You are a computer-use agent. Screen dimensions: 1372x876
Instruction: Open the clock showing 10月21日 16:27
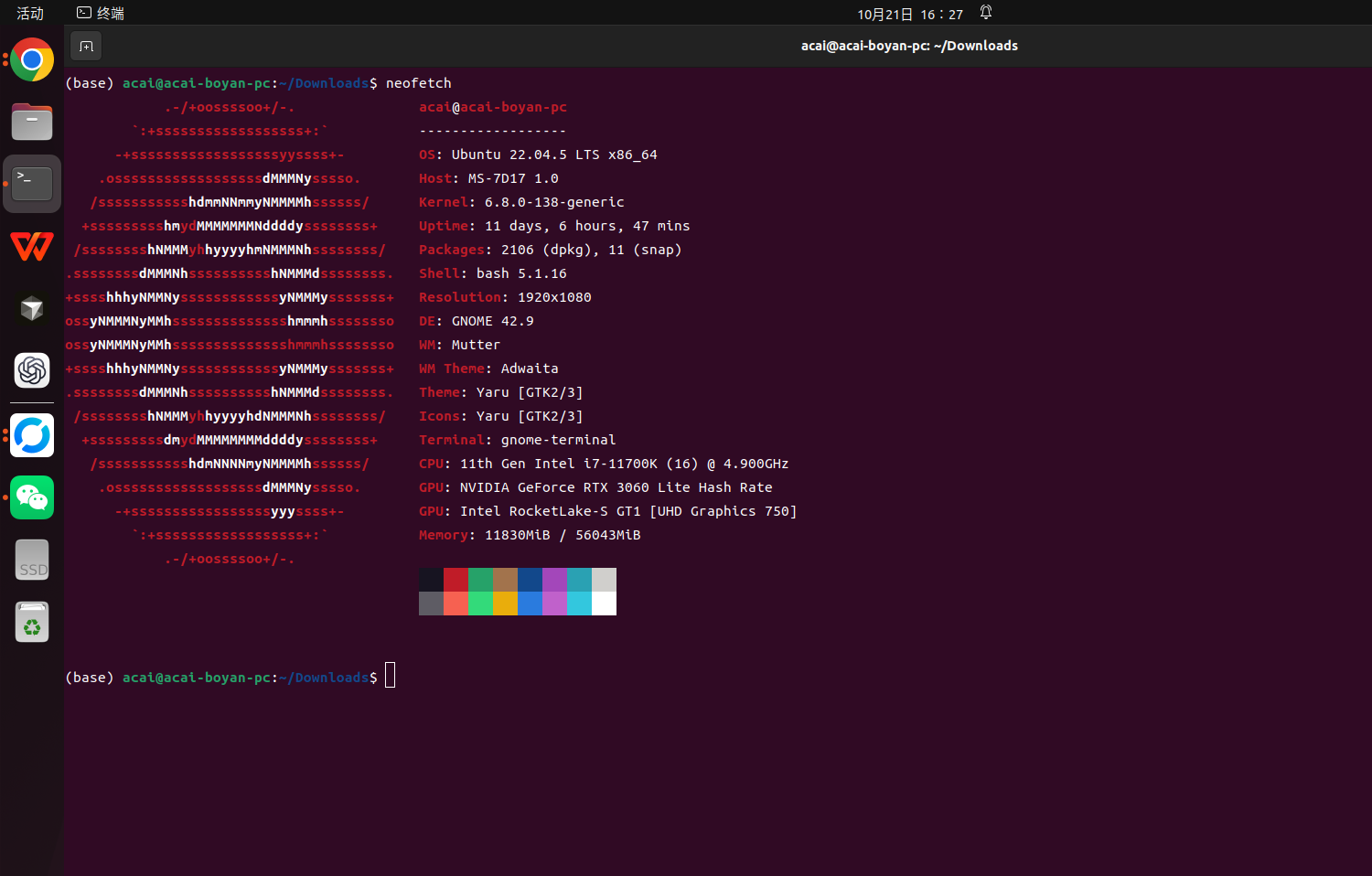910,14
